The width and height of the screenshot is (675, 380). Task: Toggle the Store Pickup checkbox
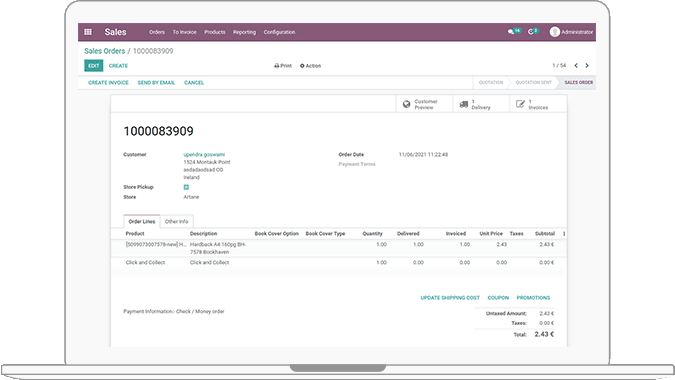point(186,187)
